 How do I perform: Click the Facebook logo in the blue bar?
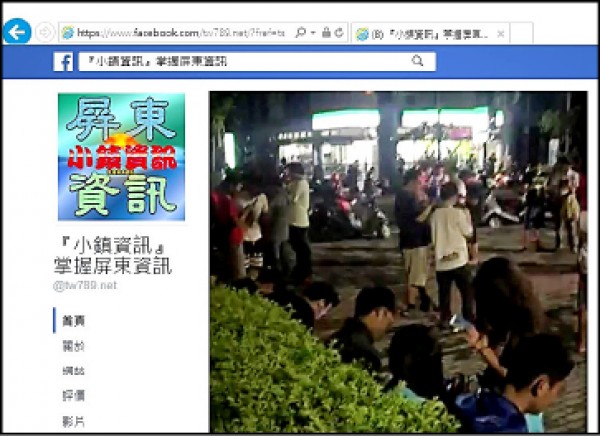63,62
